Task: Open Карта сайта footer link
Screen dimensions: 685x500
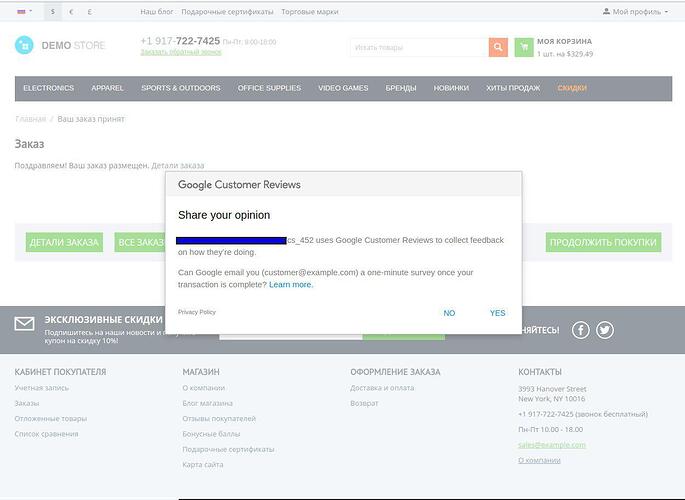Action: coord(203,465)
